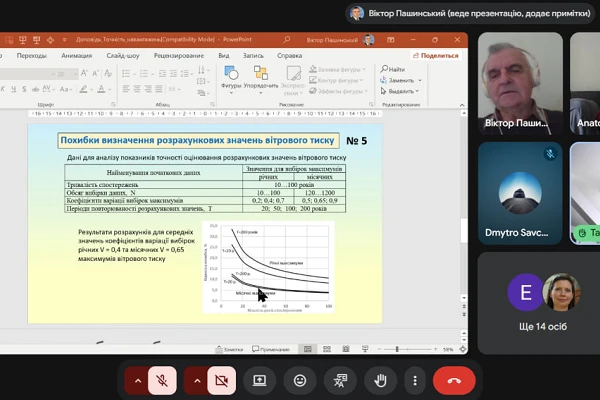Open Эффекты фигуры shape effects dropdown

click(338, 91)
